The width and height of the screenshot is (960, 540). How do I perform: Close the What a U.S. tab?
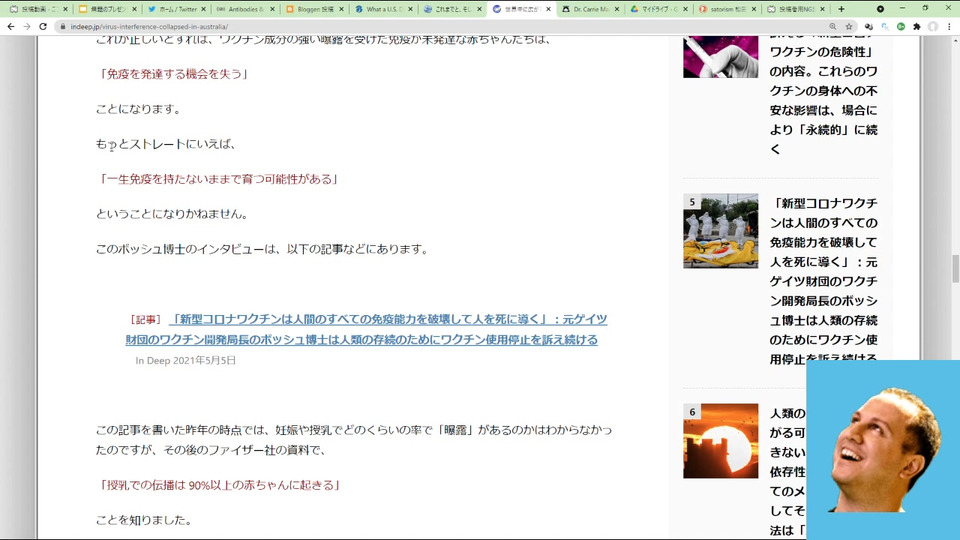pos(410,9)
